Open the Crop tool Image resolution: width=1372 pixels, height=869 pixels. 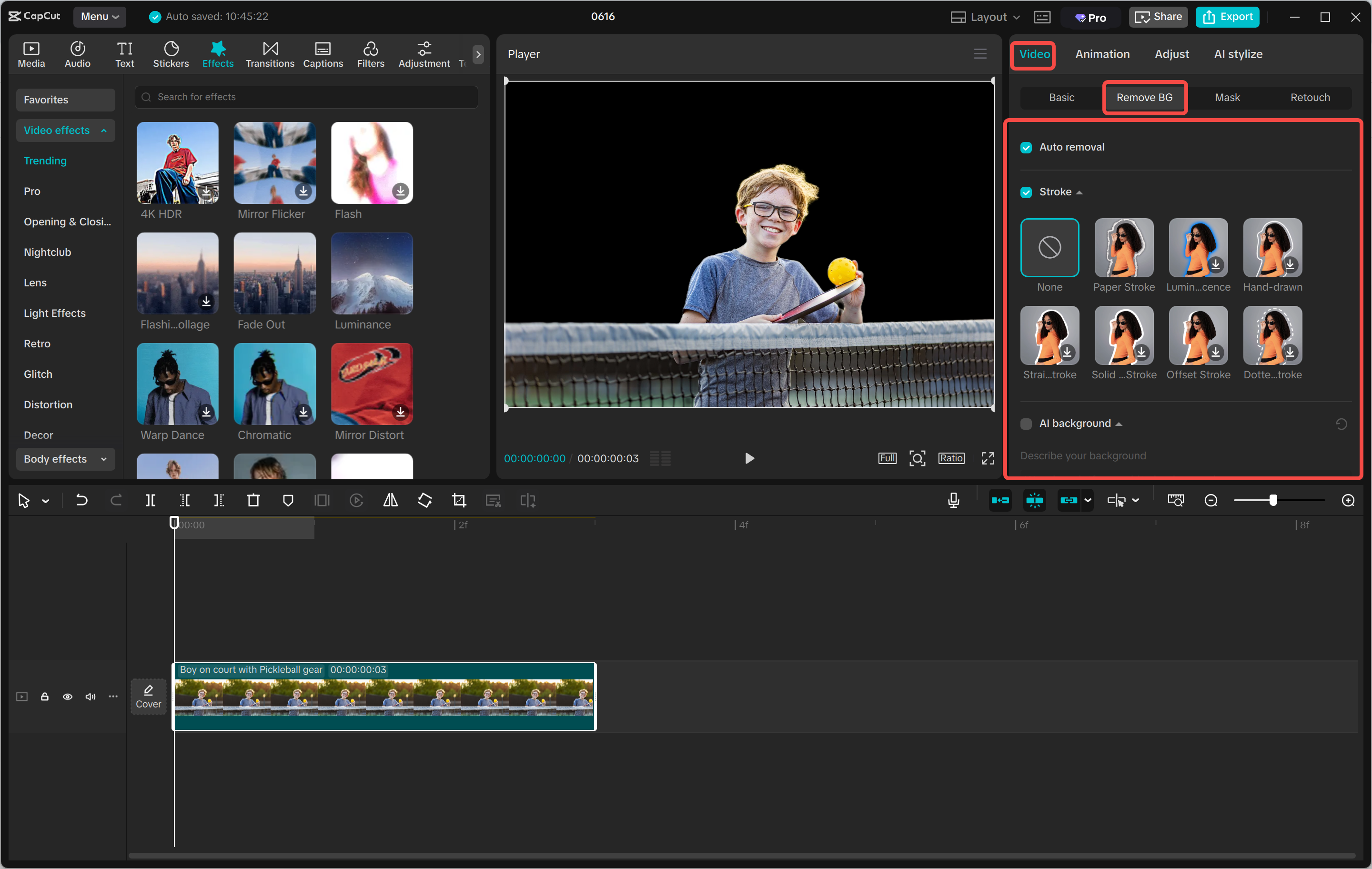[459, 500]
